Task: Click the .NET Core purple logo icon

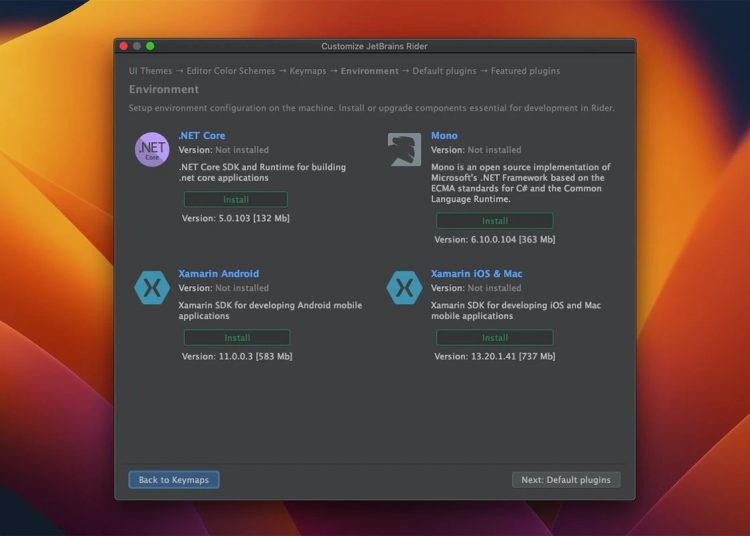Action: [152, 149]
